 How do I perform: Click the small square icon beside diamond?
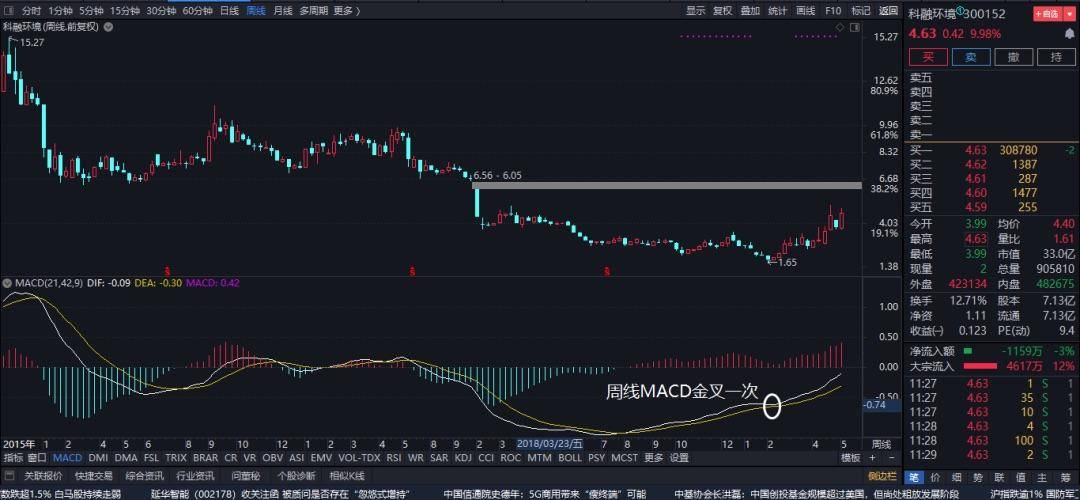854,28
